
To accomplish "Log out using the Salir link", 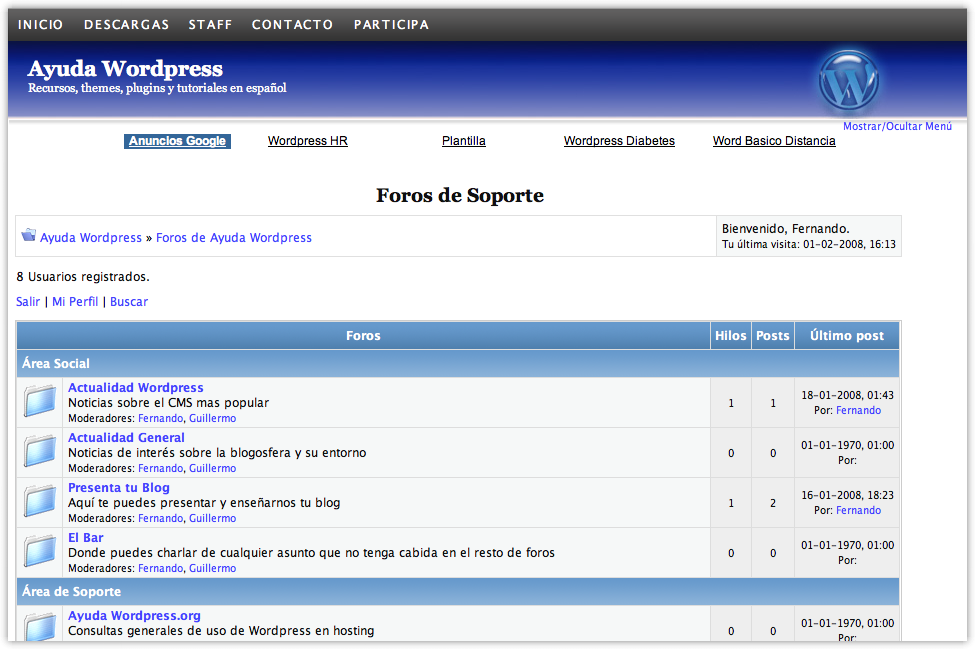I will tap(28, 302).
